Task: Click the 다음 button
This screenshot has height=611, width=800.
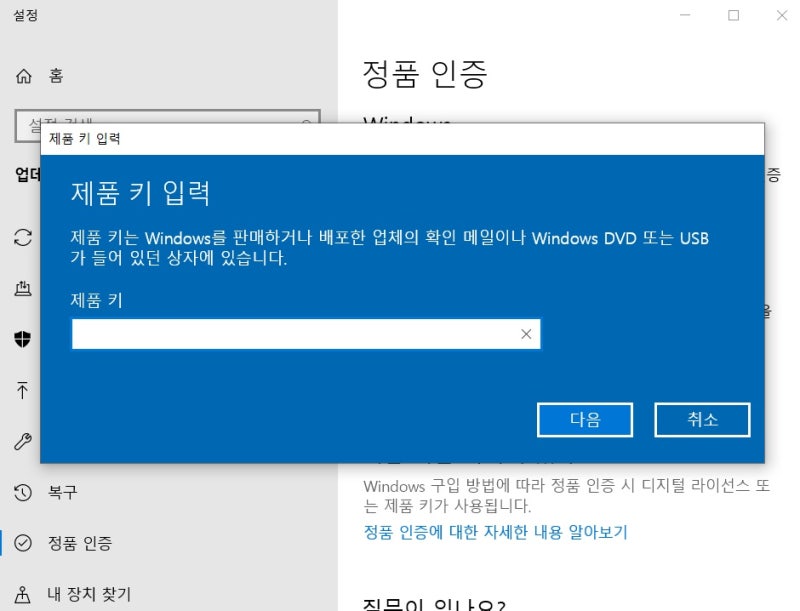Action: pos(585,420)
